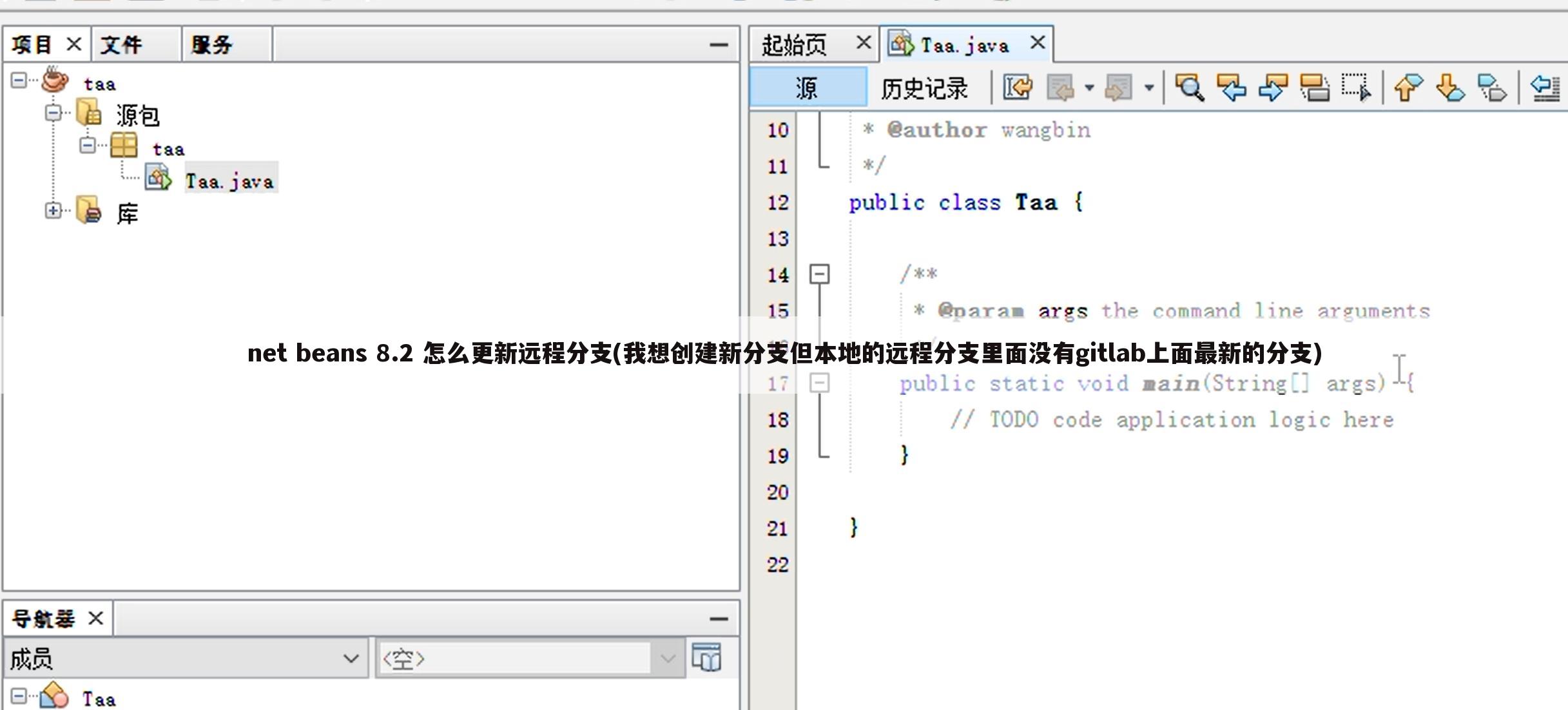Click the 源 source view button
The width and height of the screenshot is (1568, 710).
point(807,88)
